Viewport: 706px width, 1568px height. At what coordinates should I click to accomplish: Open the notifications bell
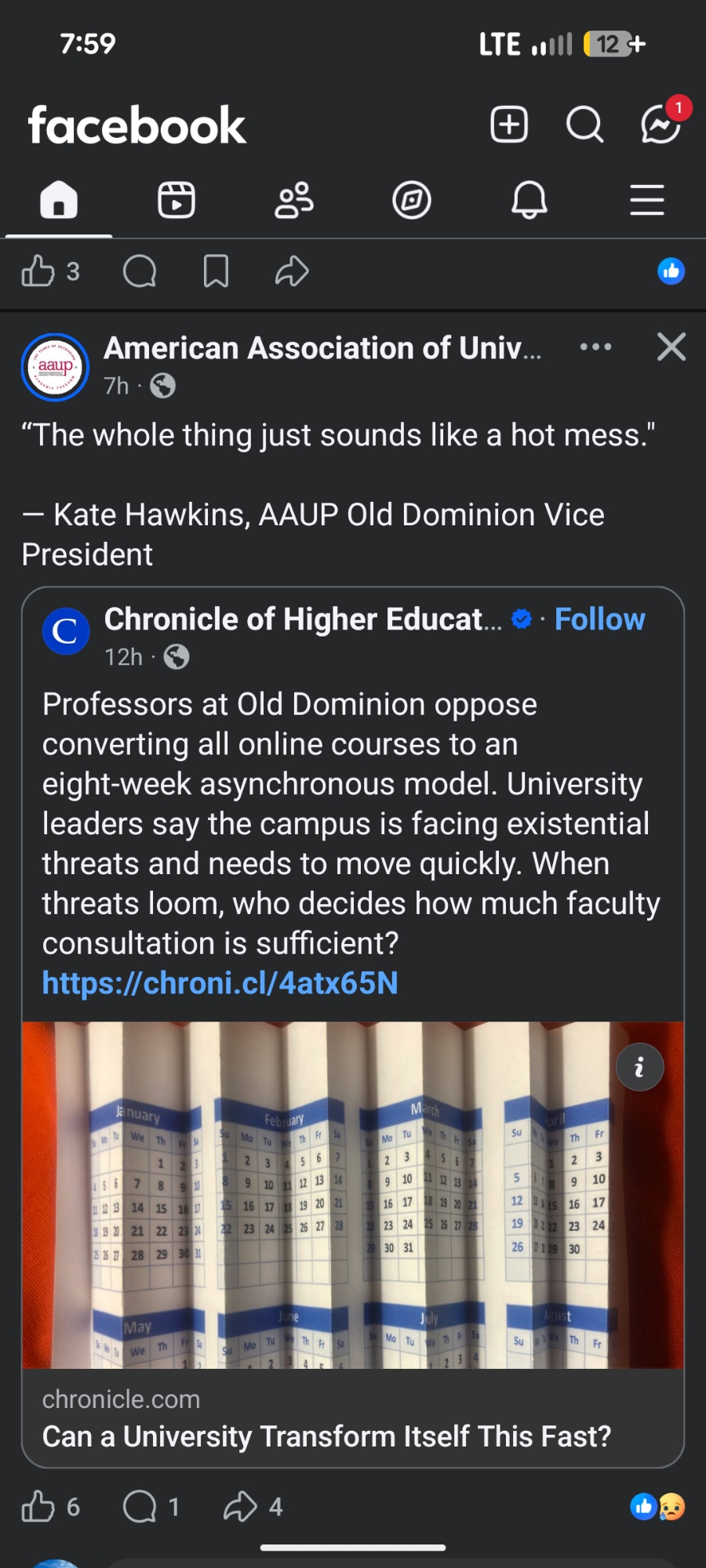(529, 201)
